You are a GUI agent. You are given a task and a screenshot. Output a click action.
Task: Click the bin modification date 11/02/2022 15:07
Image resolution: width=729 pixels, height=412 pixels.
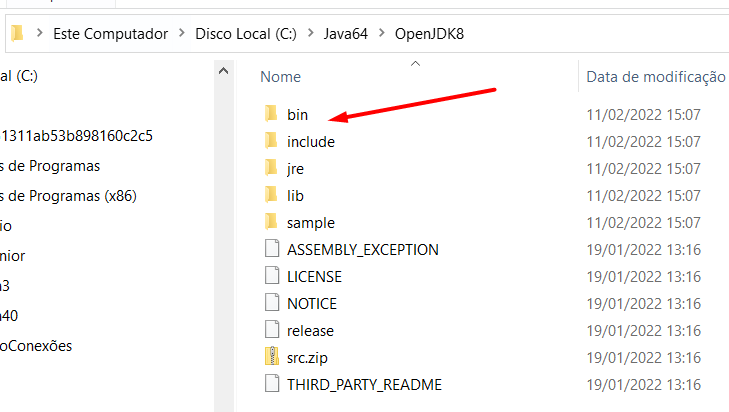pos(643,114)
